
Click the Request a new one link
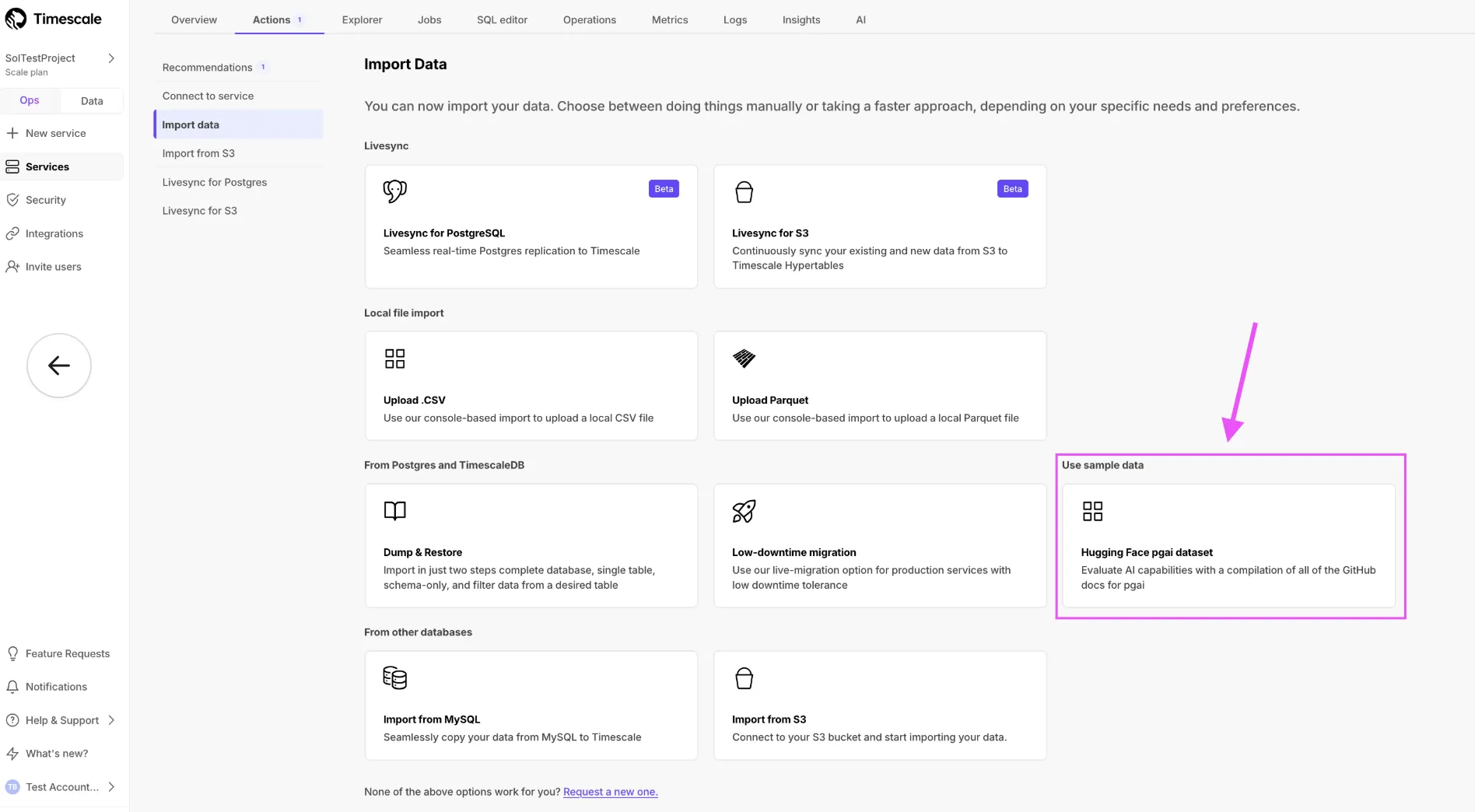point(610,792)
